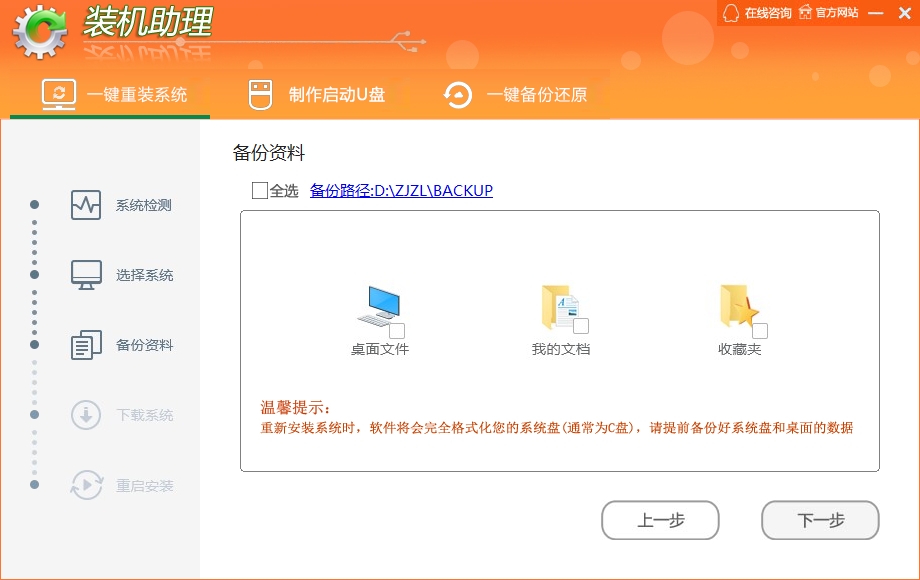Image resolution: width=920 pixels, height=580 pixels.
Task: Go back with the 上一步 button
Action: tap(660, 520)
